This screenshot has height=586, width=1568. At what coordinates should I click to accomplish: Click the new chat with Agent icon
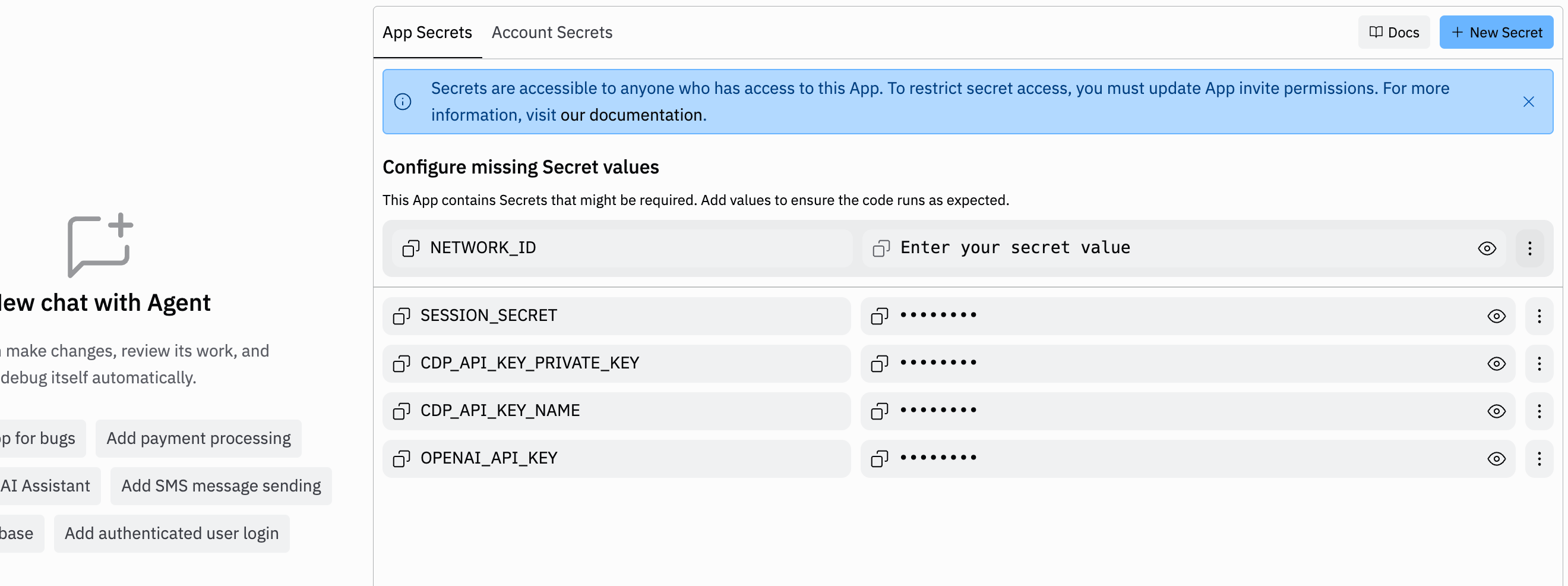coord(100,245)
